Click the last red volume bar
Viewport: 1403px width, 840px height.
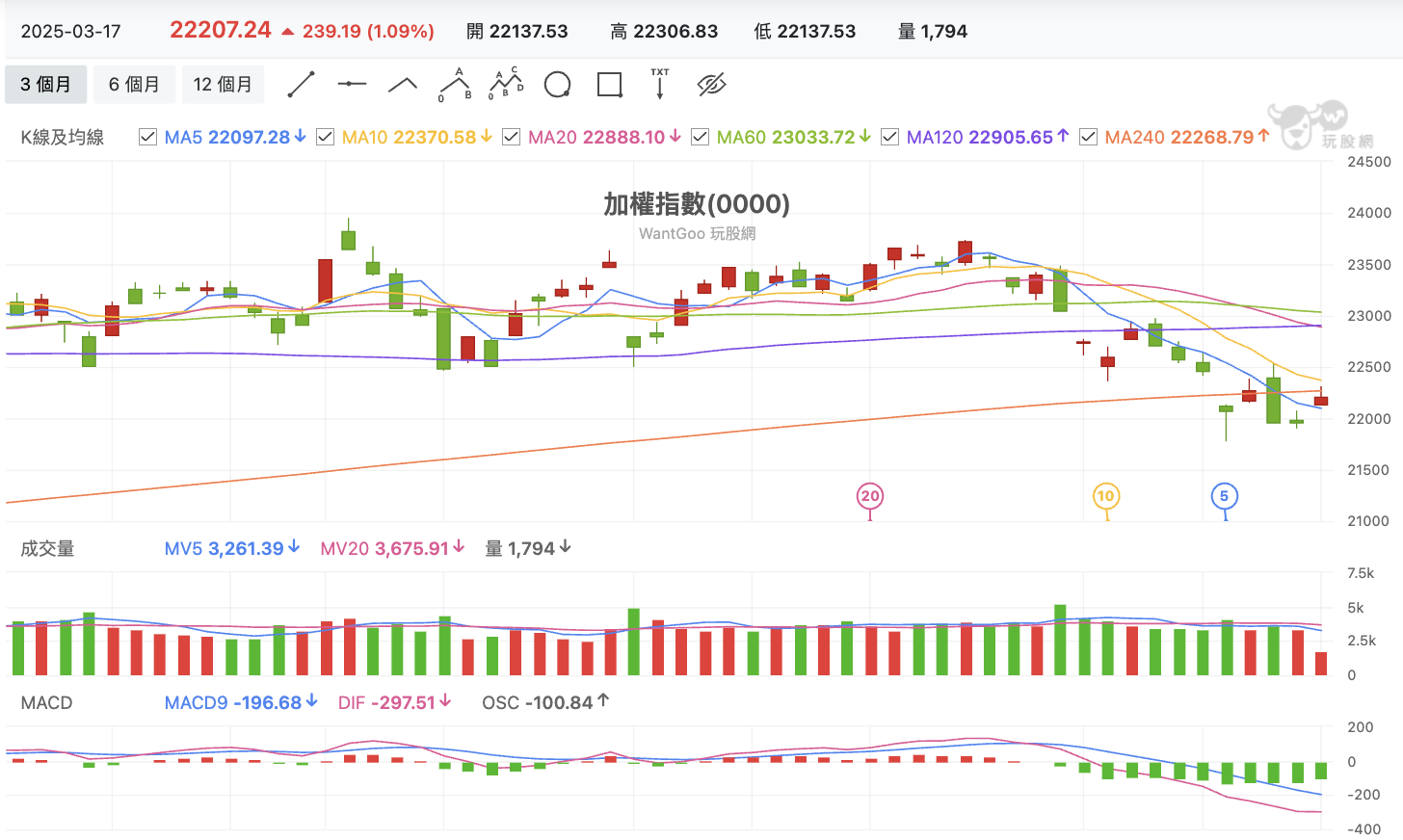[1321, 663]
